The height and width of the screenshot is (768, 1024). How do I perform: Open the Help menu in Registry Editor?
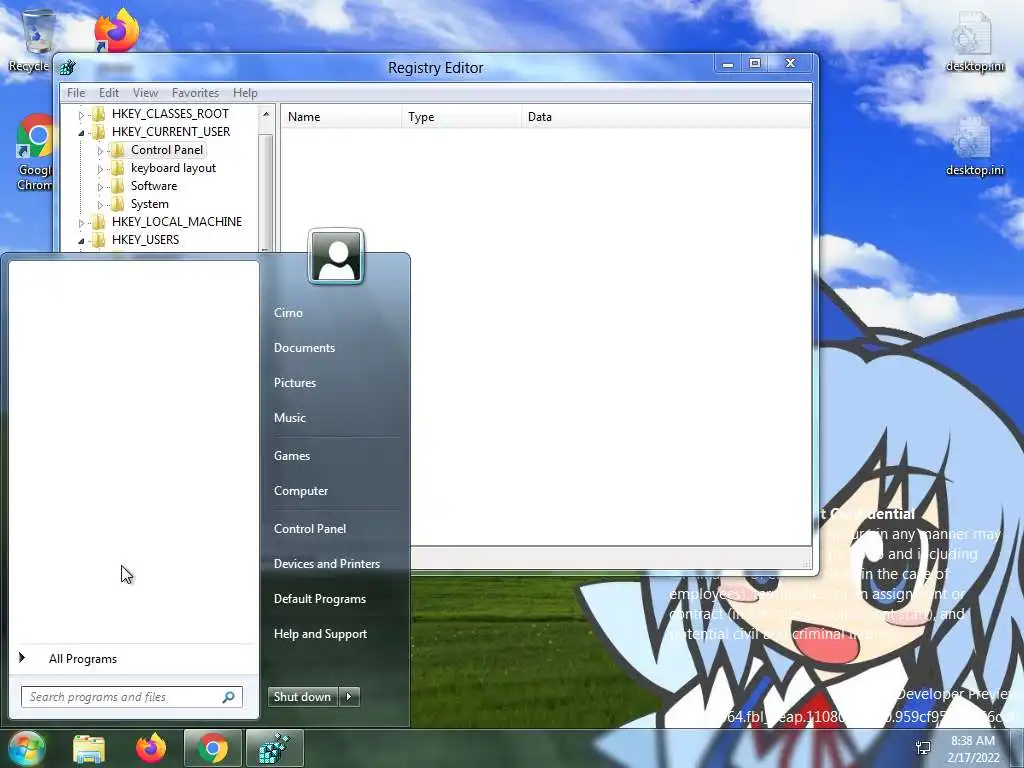(x=245, y=93)
